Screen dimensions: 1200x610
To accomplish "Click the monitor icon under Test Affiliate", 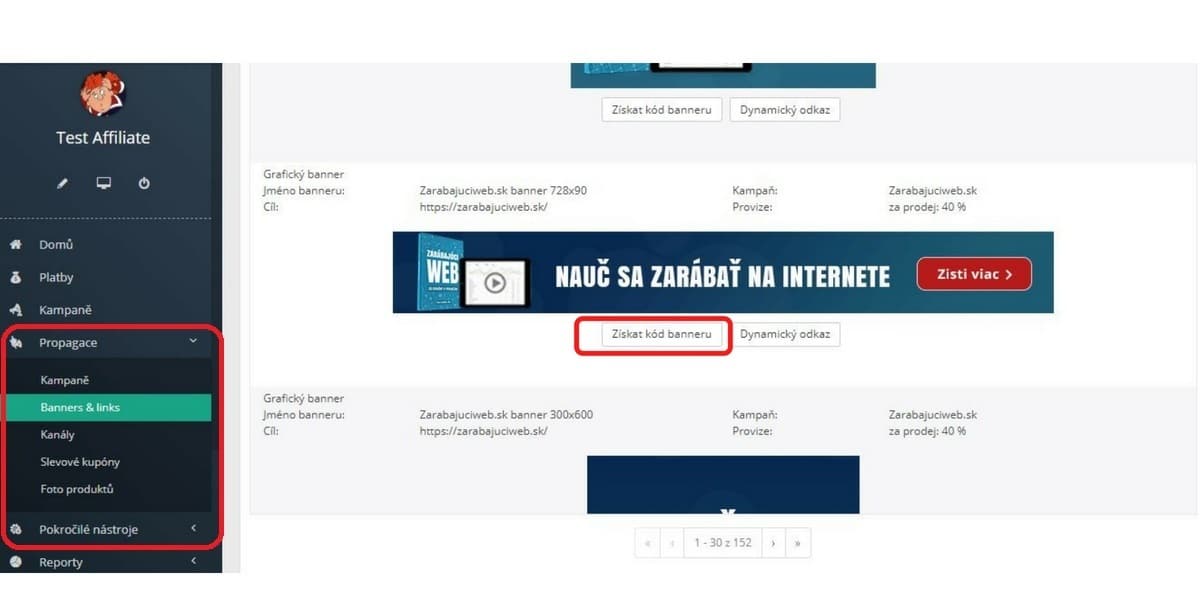I will (x=103, y=184).
